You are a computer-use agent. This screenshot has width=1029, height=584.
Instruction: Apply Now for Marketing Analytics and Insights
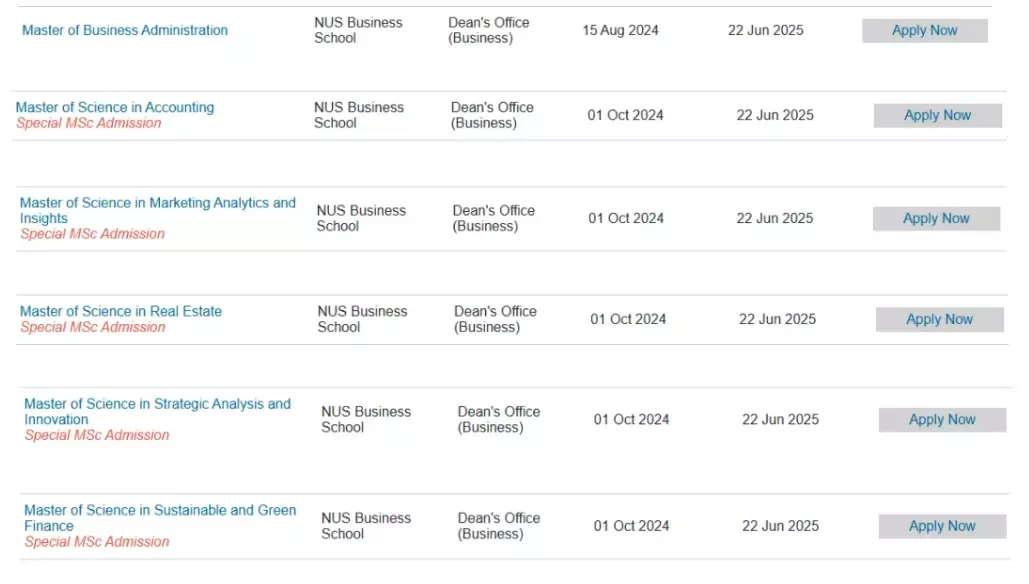(936, 219)
